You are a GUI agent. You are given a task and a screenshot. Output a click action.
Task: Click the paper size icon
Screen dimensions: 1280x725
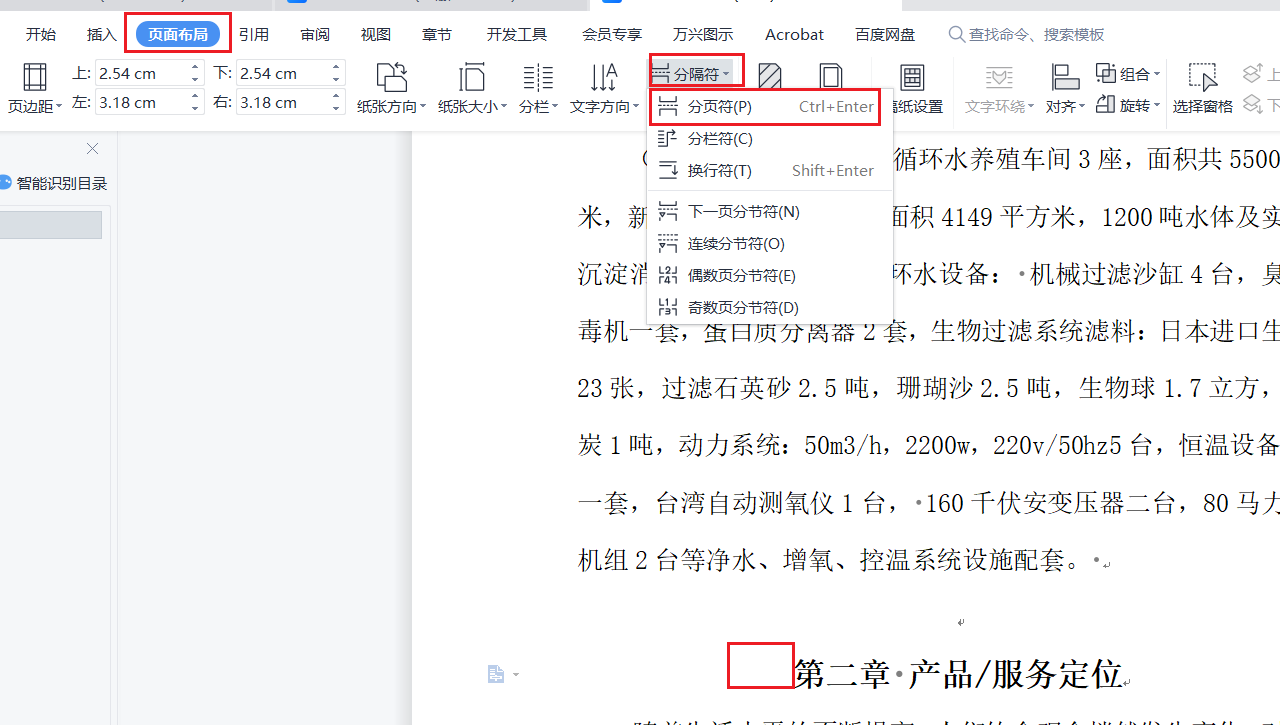click(x=471, y=78)
